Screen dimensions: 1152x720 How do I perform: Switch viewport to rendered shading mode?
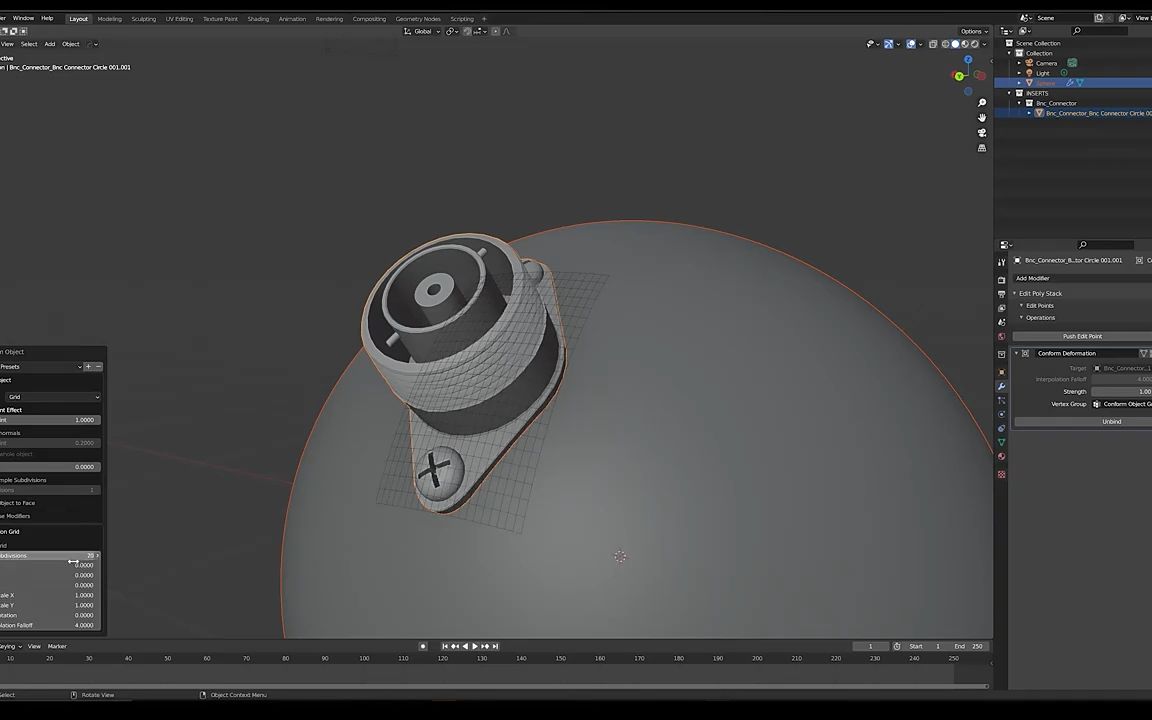[974, 43]
